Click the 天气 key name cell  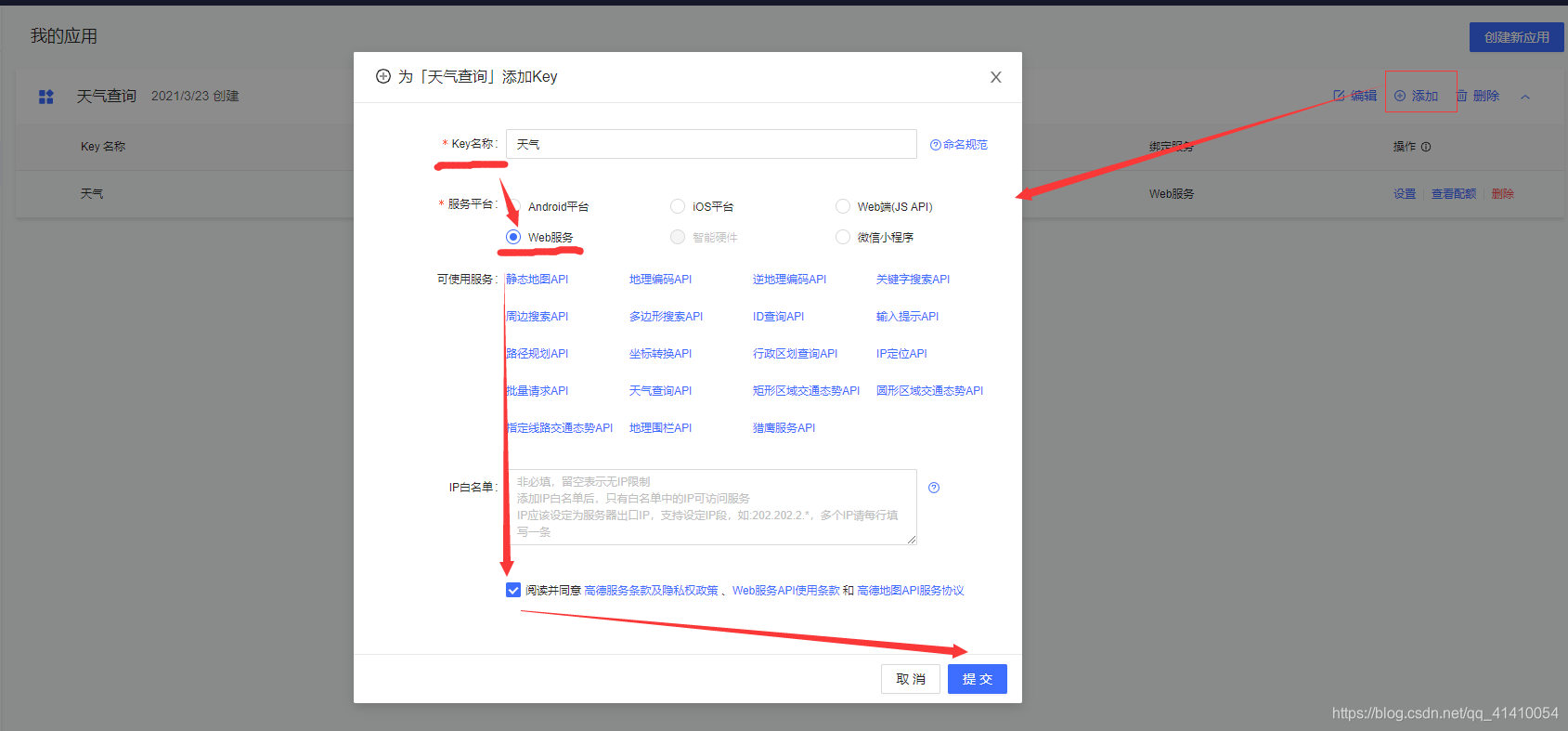92,194
